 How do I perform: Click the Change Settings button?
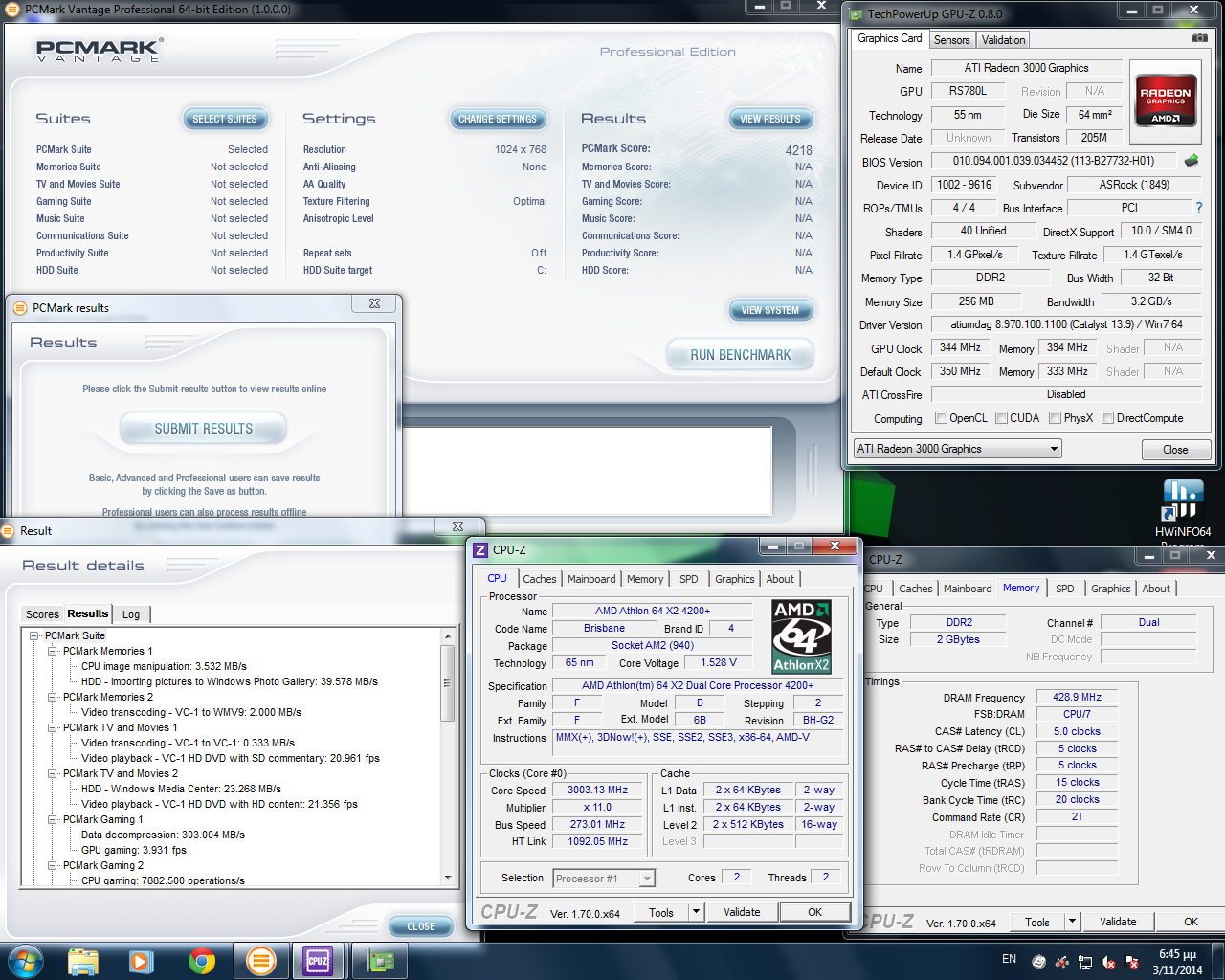point(498,120)
